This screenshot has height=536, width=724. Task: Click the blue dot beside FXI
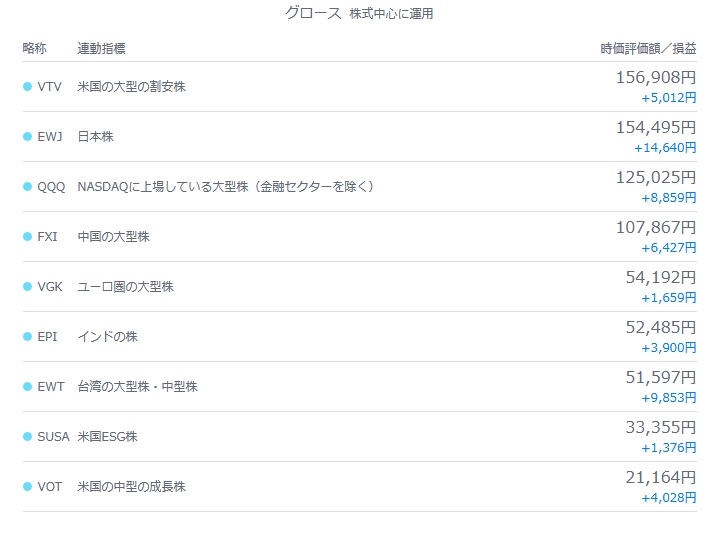pos(28,237)
